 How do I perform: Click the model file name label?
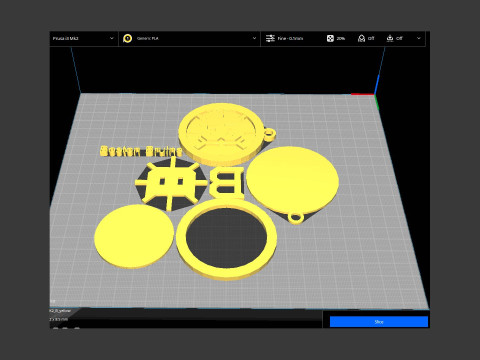pos(60,311)
